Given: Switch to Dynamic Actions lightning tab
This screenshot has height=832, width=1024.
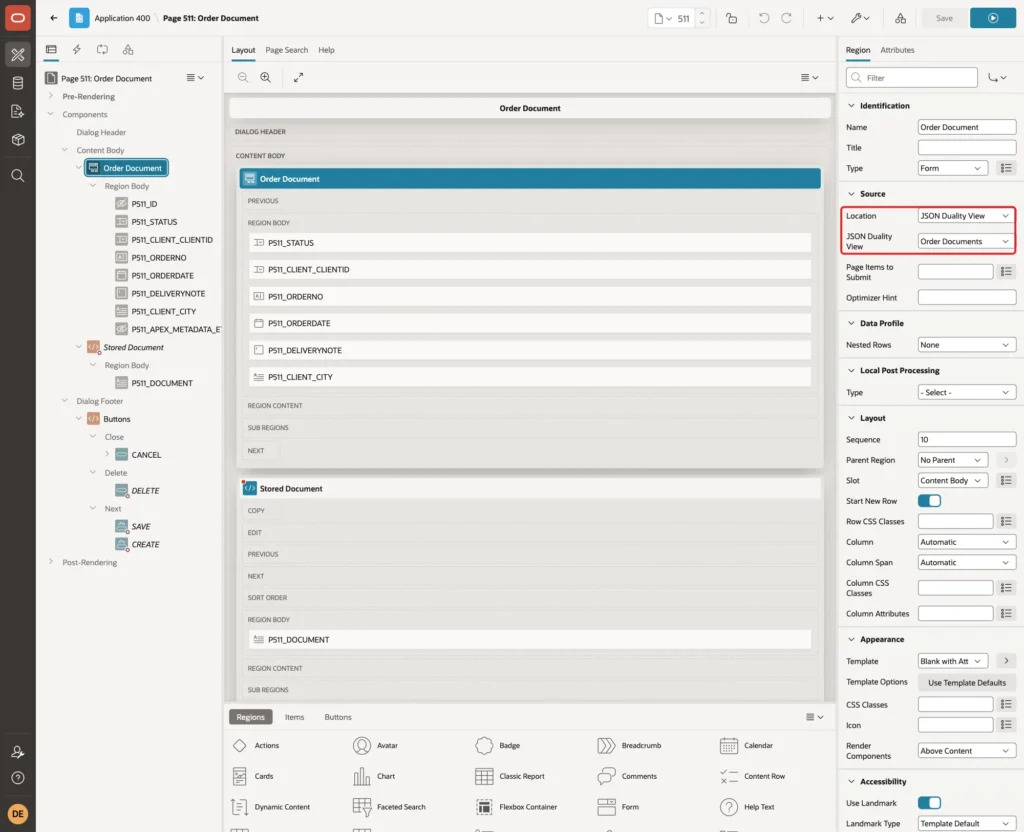Looking at the screenshot, I should pos(76,49).
